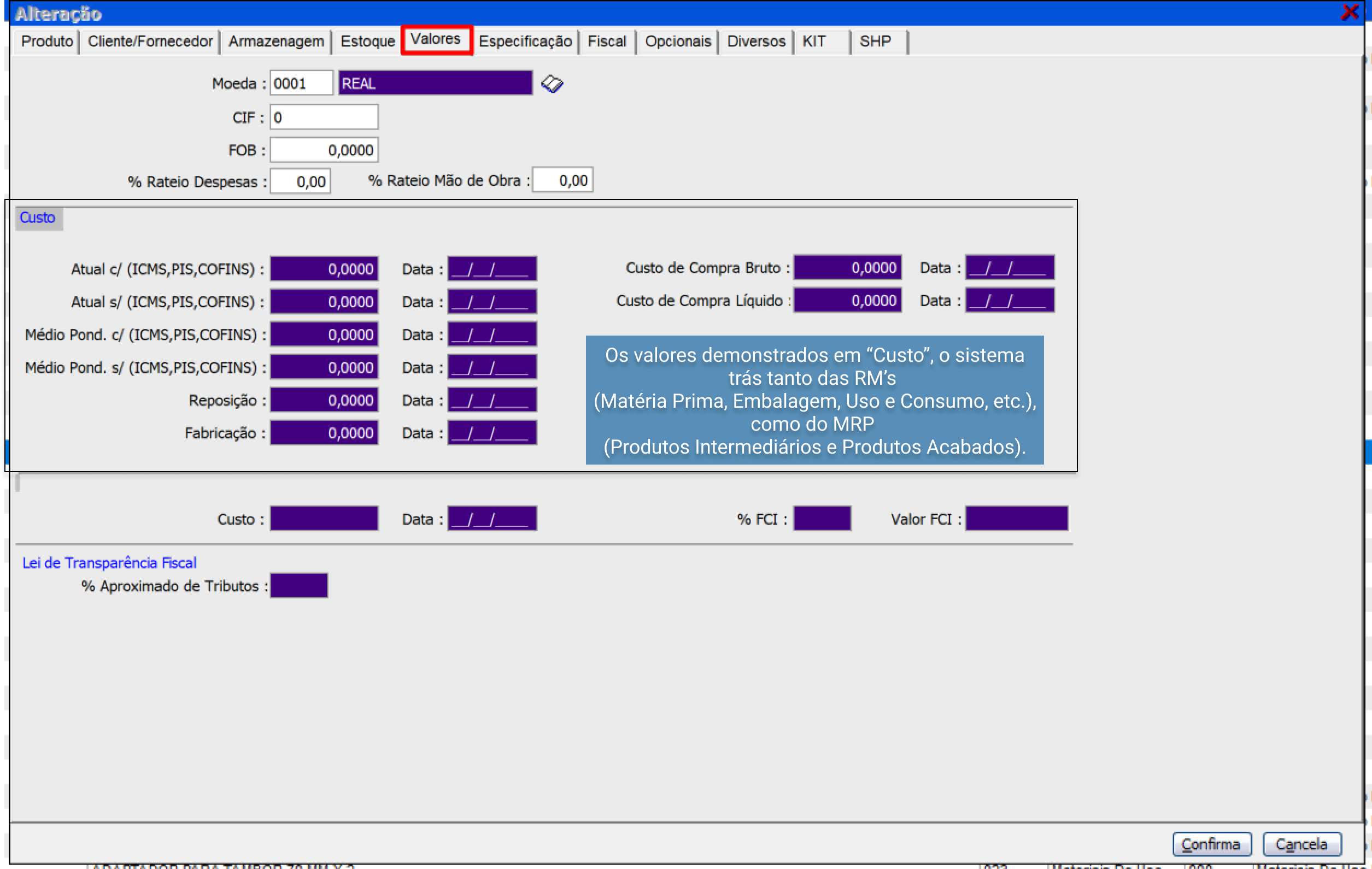Open the Opcionais tab

click(x=677, y=42)
